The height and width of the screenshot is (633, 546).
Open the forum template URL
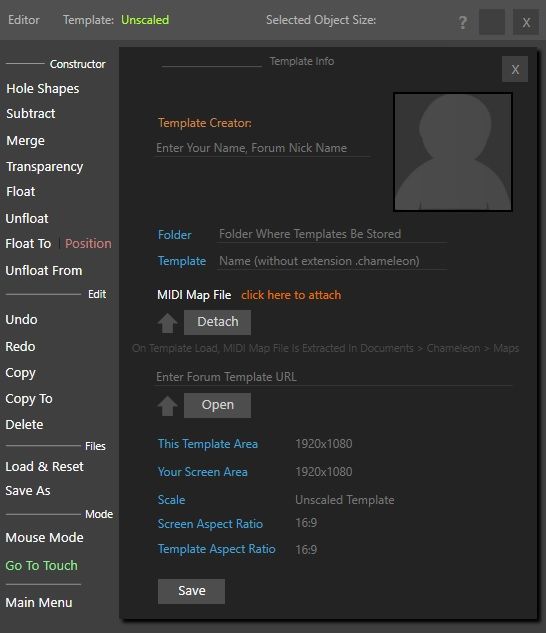[x=217, y=405]
